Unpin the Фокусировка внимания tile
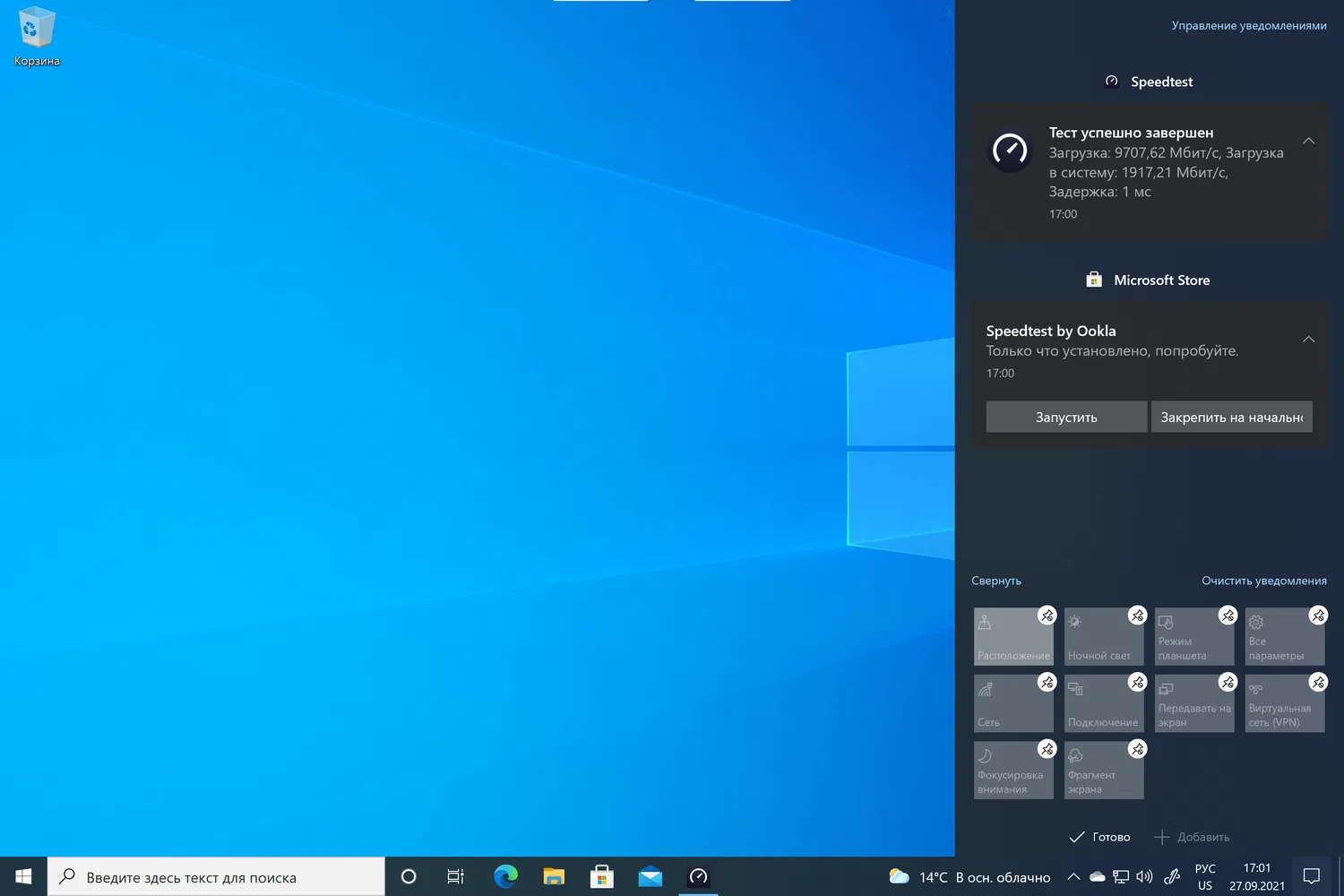1344x896 pixels. tap(1047, 749)
